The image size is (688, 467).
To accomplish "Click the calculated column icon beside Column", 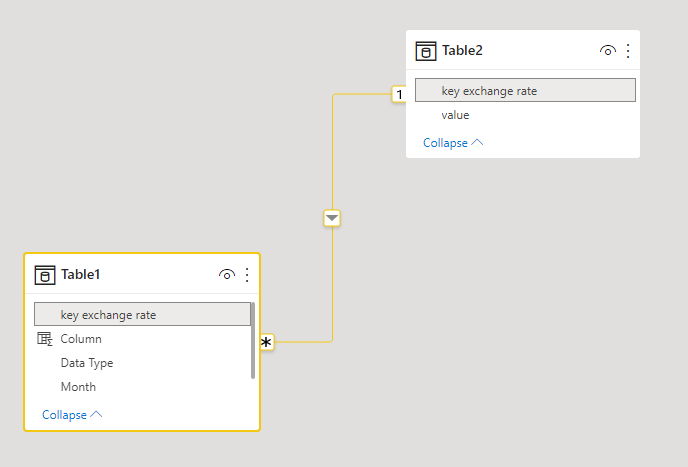I will point(45,339).
